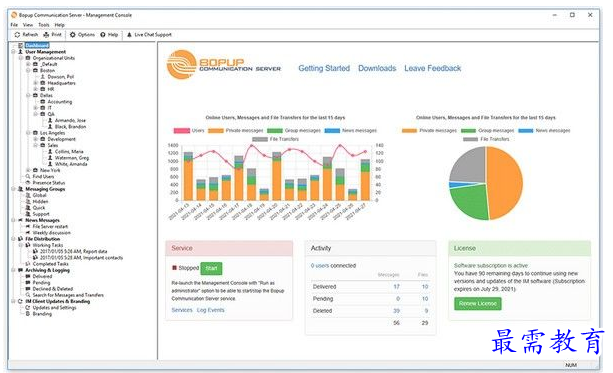The width and height of the screenshot is (613, 373).
Task: Select the 'Important contacts' working task
Action: [81, 258]
